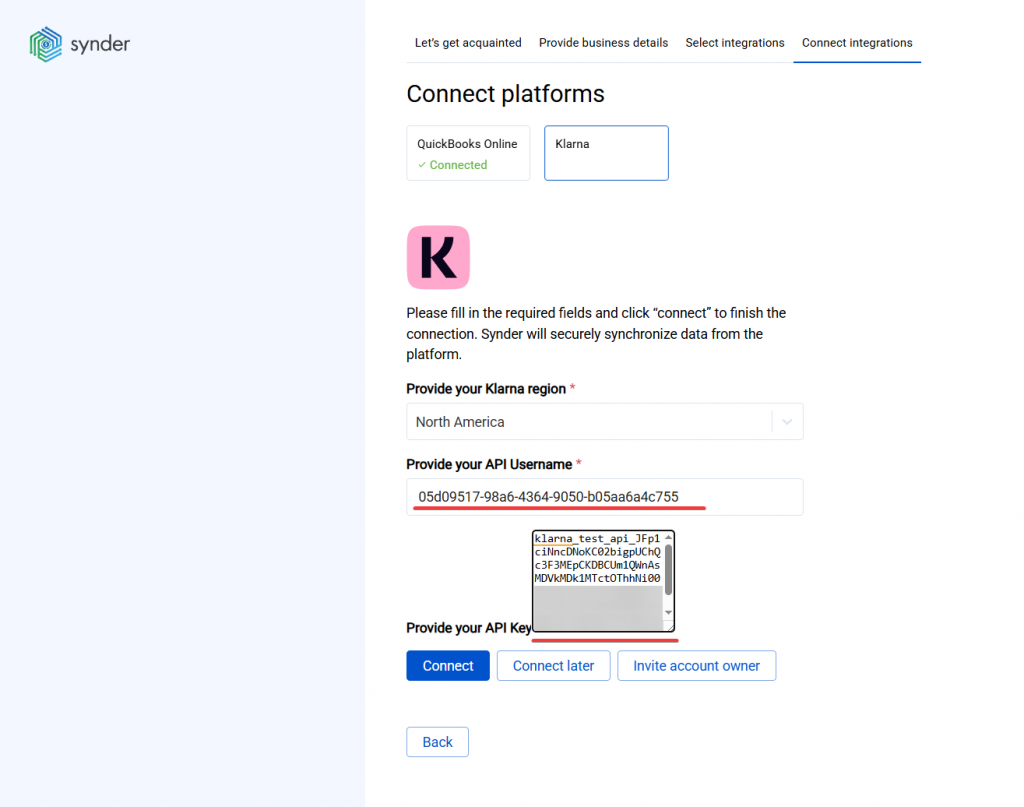Go back using the Back button

[437, 742]
